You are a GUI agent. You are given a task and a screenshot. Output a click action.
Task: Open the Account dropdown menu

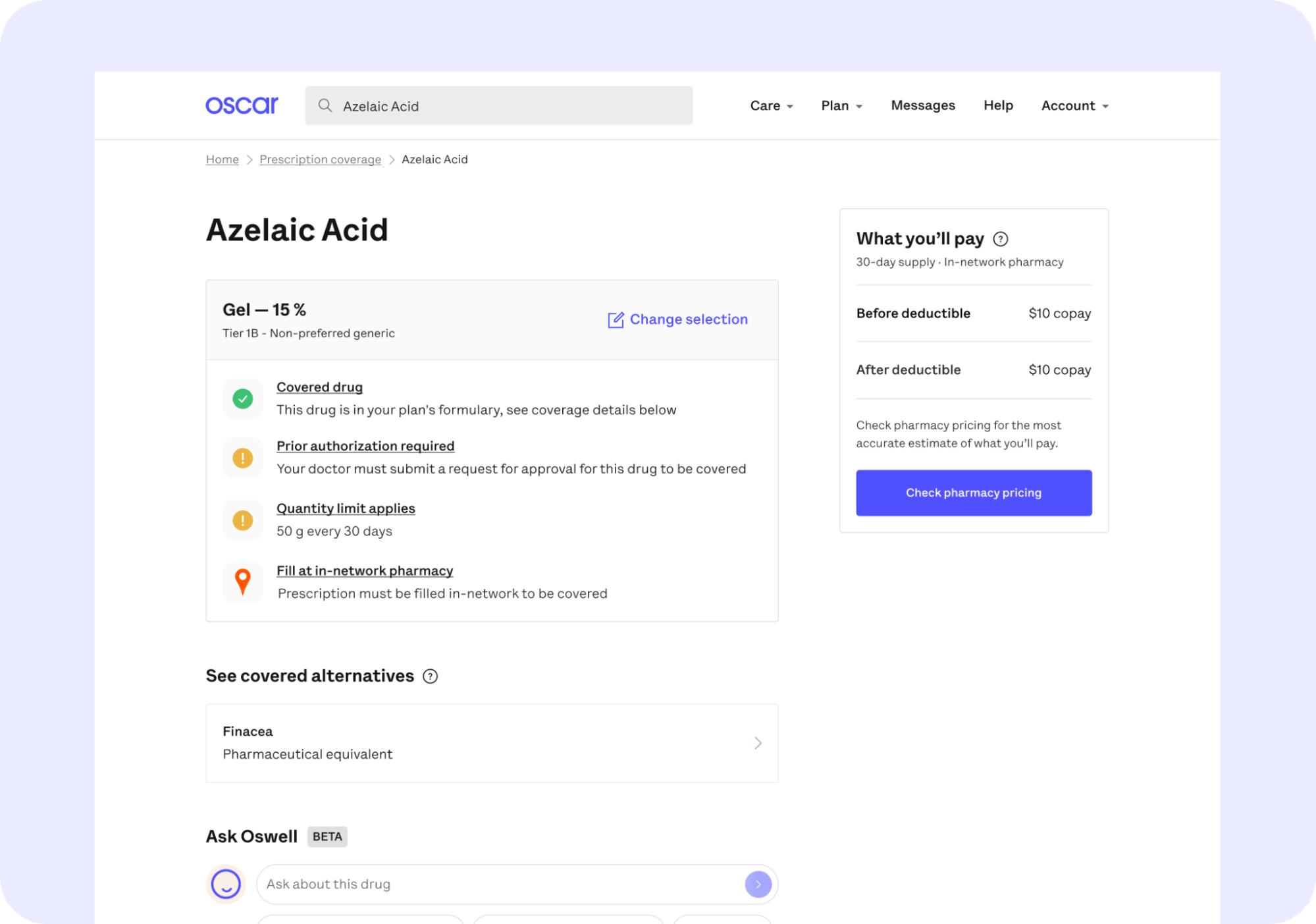pyautogui.click(x=1075, y=105)
